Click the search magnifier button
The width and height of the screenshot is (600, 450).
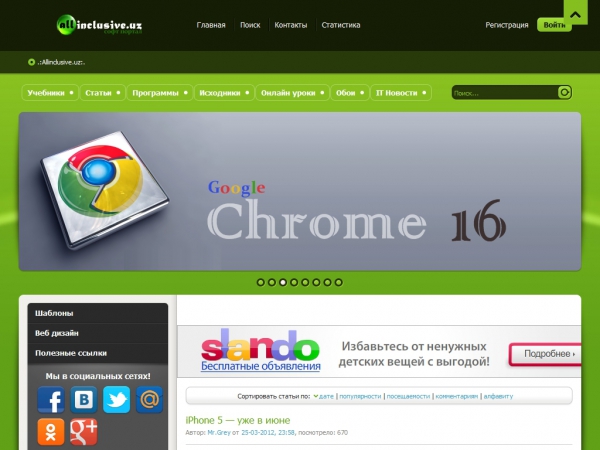click(564, 92)
